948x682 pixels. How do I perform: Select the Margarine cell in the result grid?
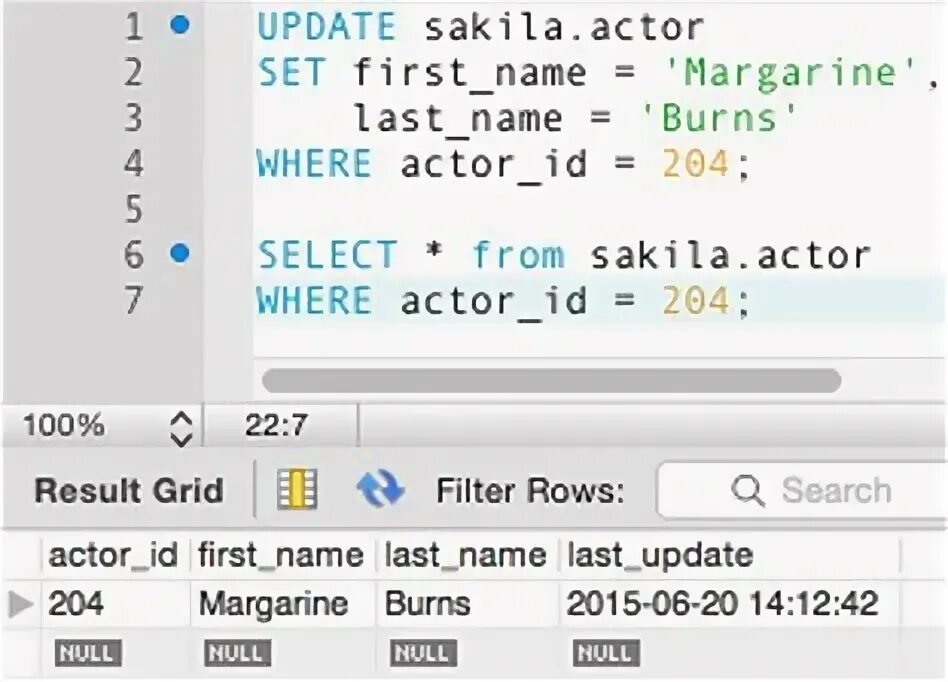point(281,603)
